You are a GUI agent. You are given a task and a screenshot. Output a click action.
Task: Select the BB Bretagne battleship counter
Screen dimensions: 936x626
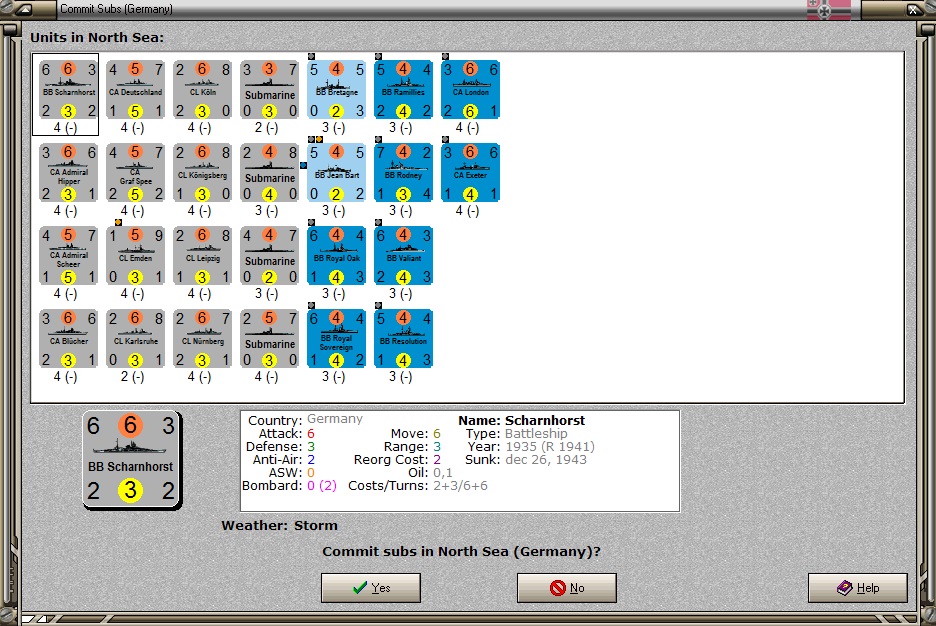click(336, 90)
